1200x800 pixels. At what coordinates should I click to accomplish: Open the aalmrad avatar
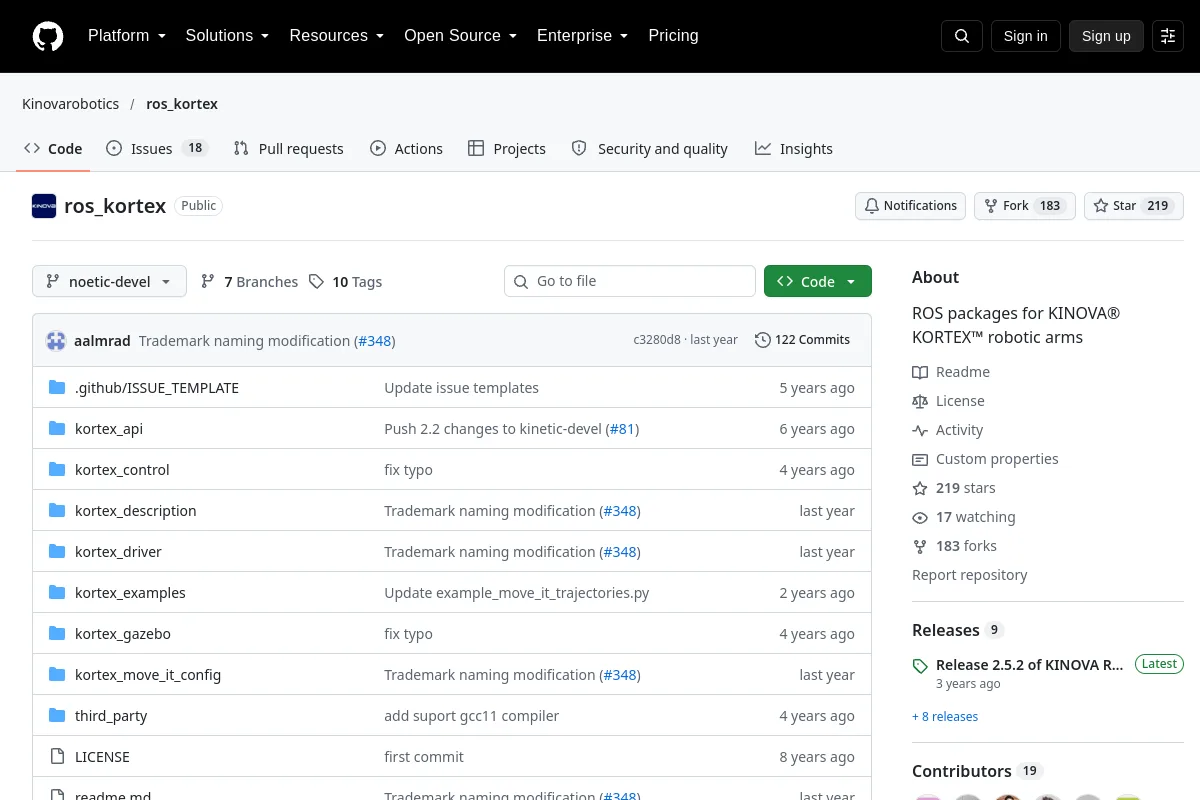pyautogui.click(x=56, y=340)
